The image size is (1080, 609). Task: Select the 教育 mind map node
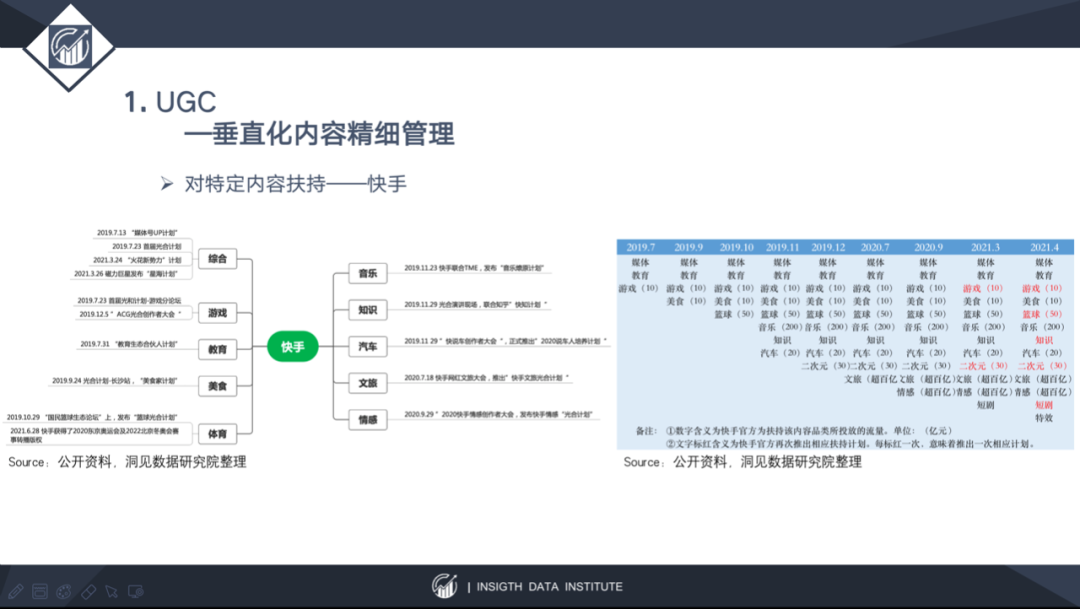click(x=218, y=349)
